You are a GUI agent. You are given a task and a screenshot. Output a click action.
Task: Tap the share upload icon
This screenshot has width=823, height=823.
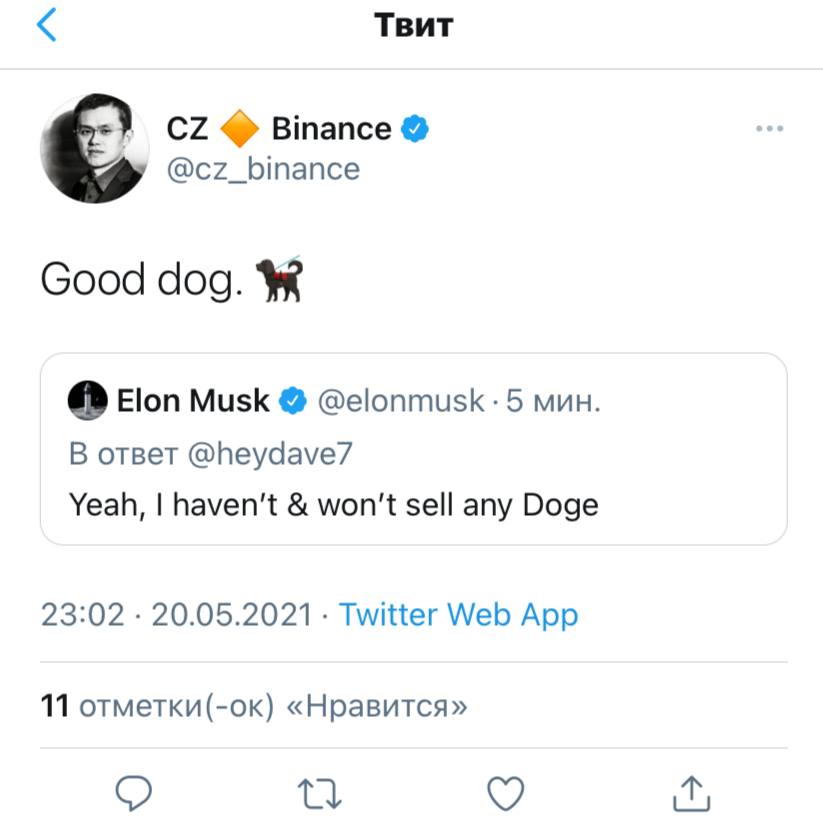(691, 793)
